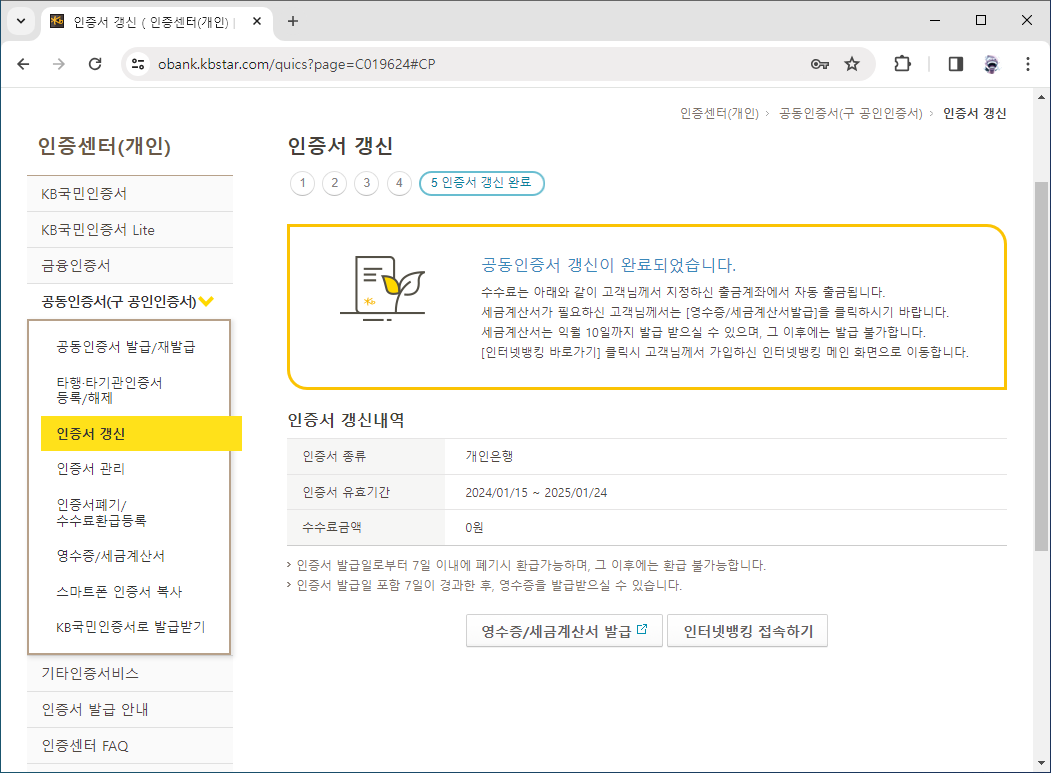The height and width of the screenshot is (773, 1051).
Task: Open KB국민인증서로 발급받기 submenu item
Action: (131, 627)
